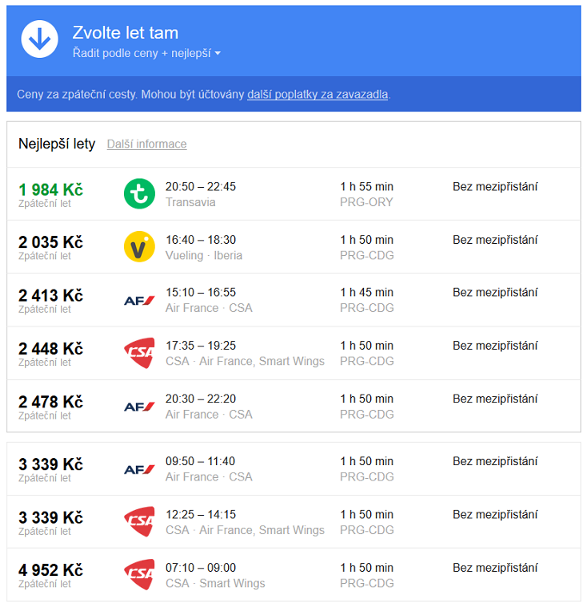
Task: Choose flight departing 20:30 – 22:20
Action: (x=294, y=406)
